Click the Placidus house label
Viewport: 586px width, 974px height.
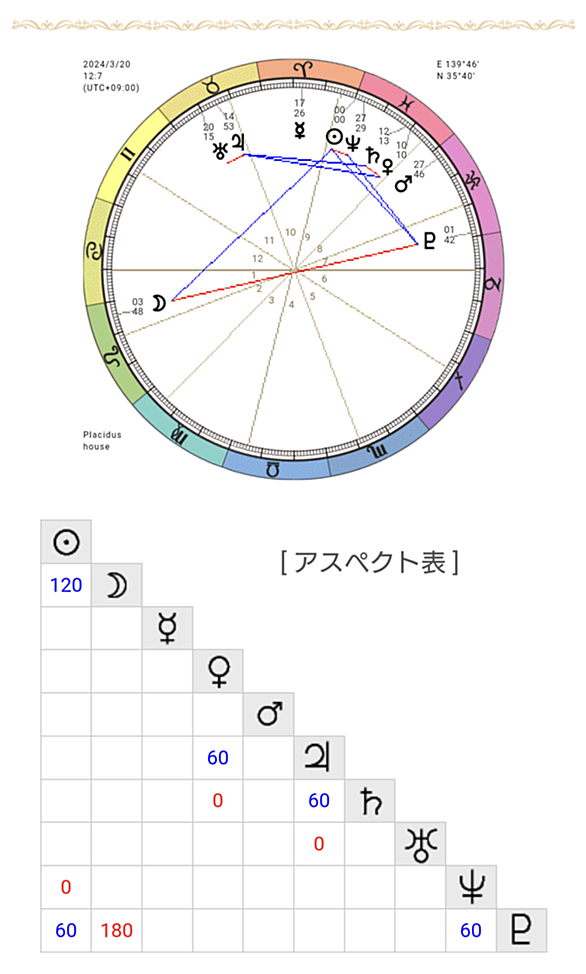(103, 440)
